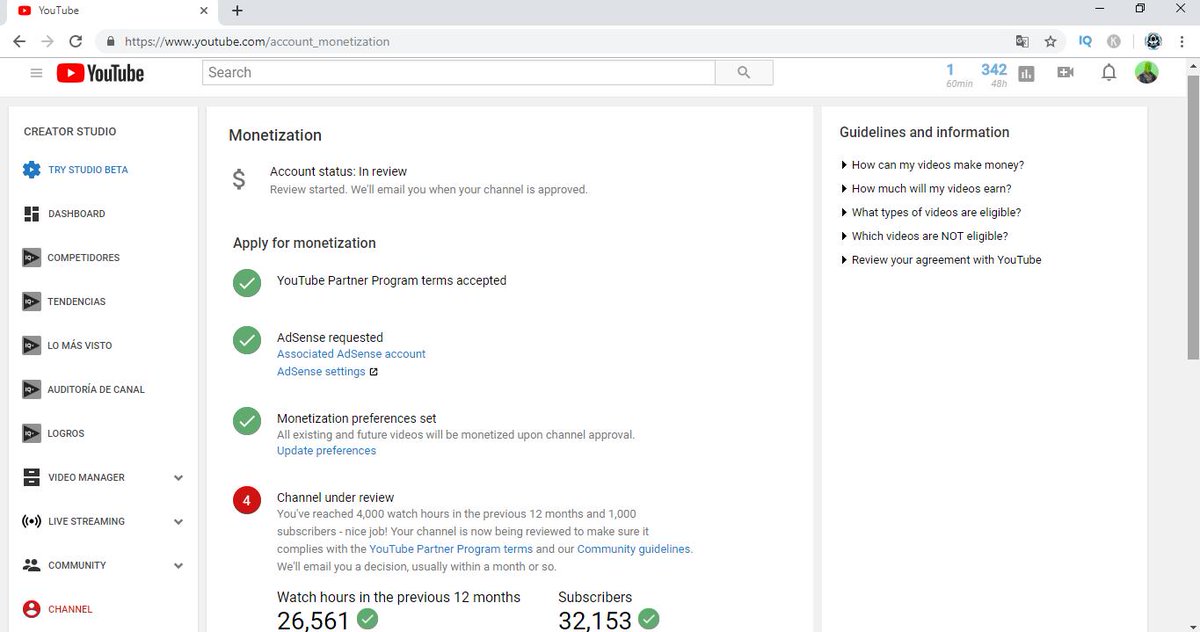The image size is (1200, 632).
Task: Click the browser address bar URL
Action: point(257,42)
